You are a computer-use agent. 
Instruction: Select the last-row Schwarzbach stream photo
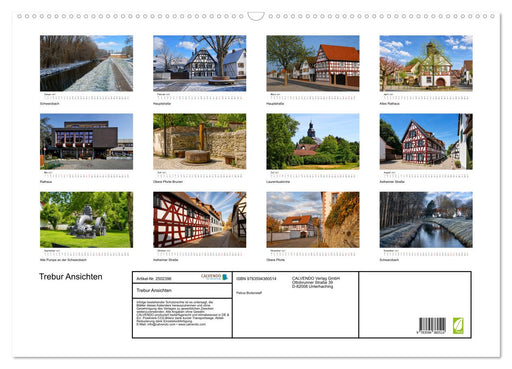pyautogui.click(x=426, y=219)
